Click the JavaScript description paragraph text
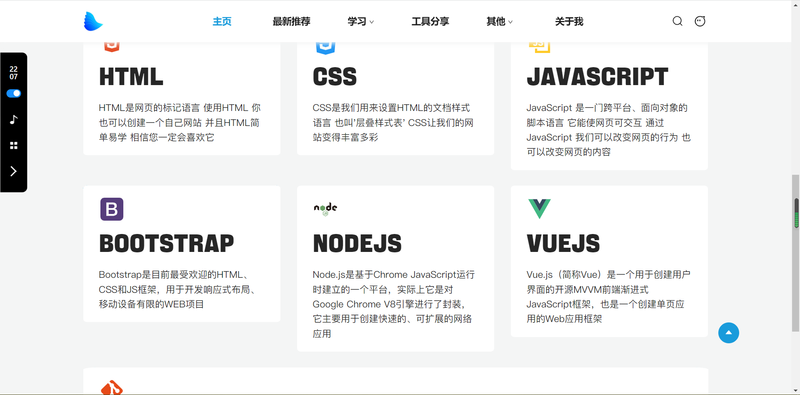The width and height of the screenshot is (800, 395). [609, 130]
